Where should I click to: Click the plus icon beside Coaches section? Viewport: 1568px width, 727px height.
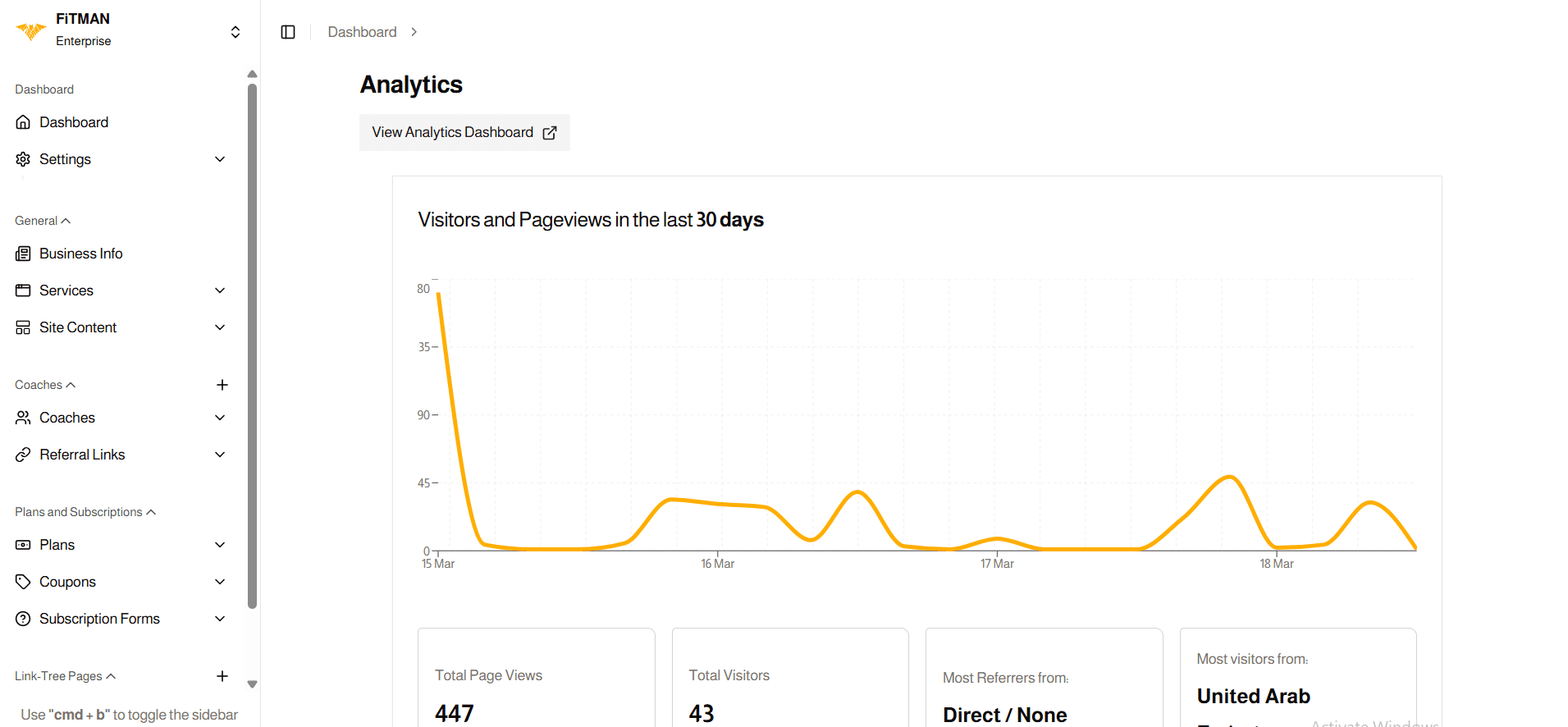(x=222, y=385)
